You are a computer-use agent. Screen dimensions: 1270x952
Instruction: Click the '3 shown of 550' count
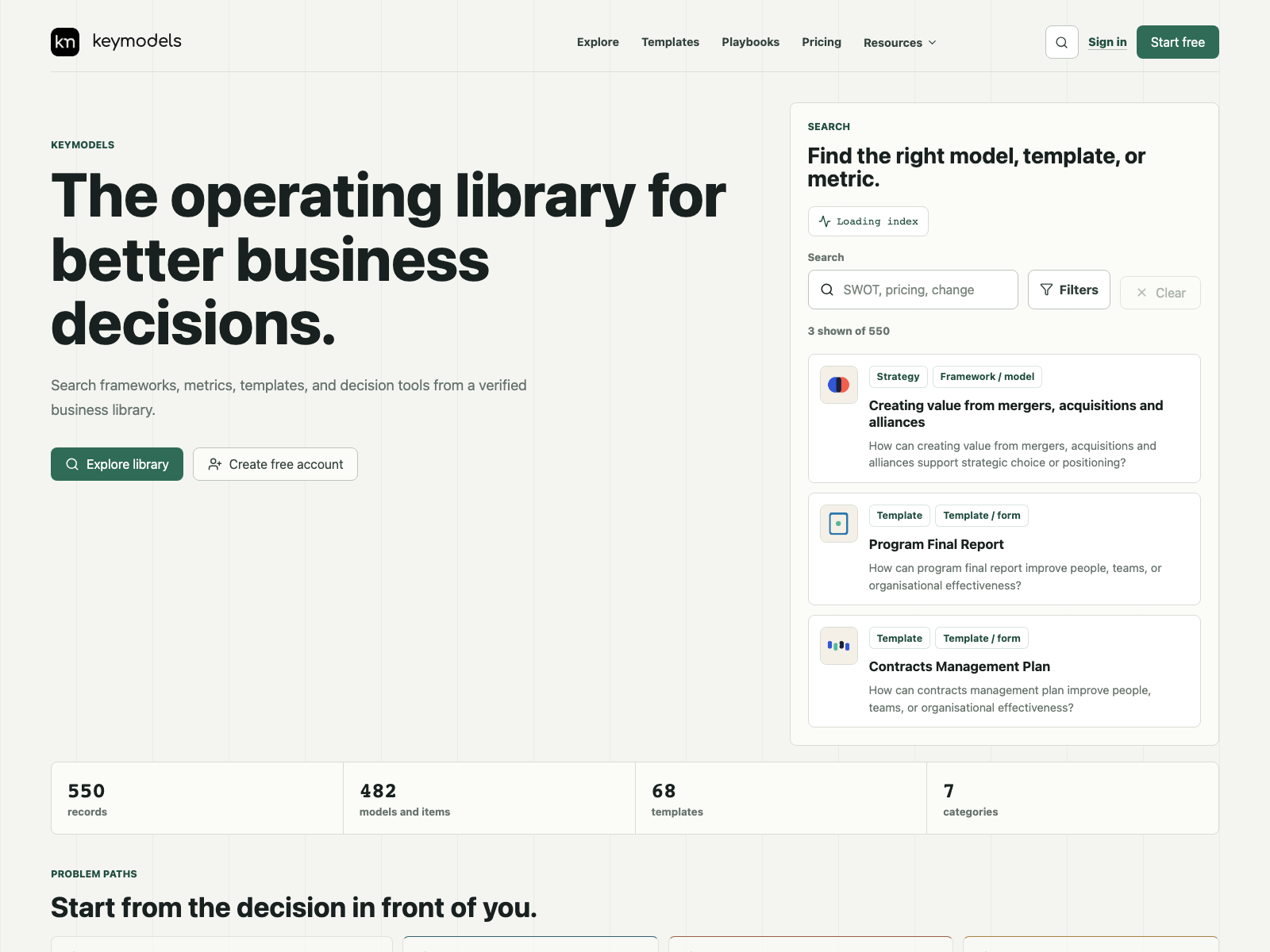tap(849, 331)
